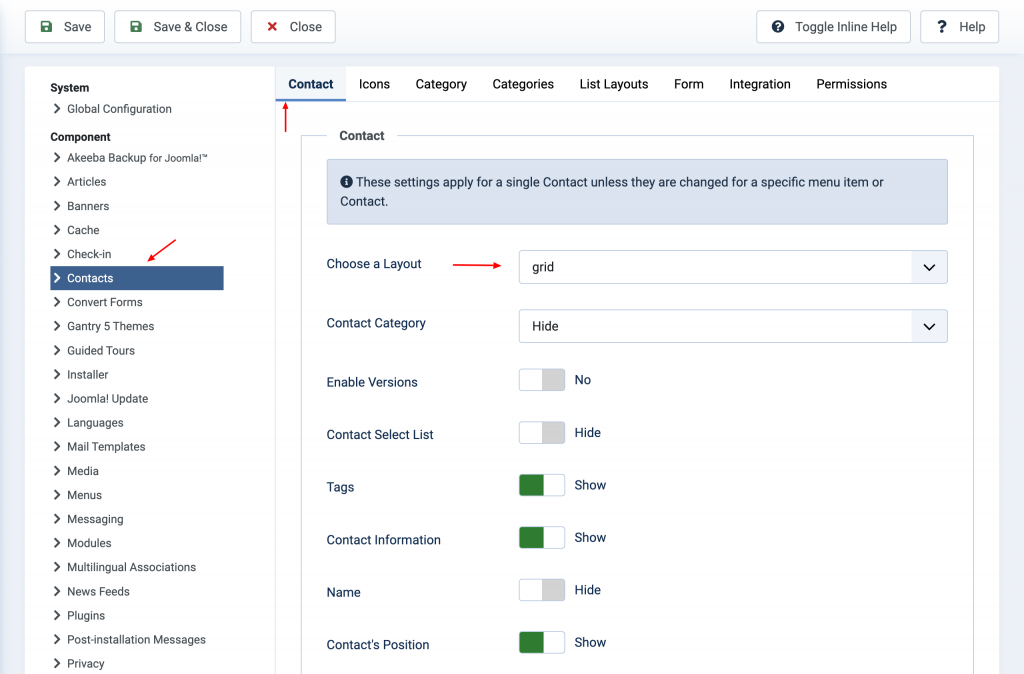Viewport: 1024px width, 674px height.
Task: Click the chevron icon beside Guided Tours
Action: click(x=57, y=350)
